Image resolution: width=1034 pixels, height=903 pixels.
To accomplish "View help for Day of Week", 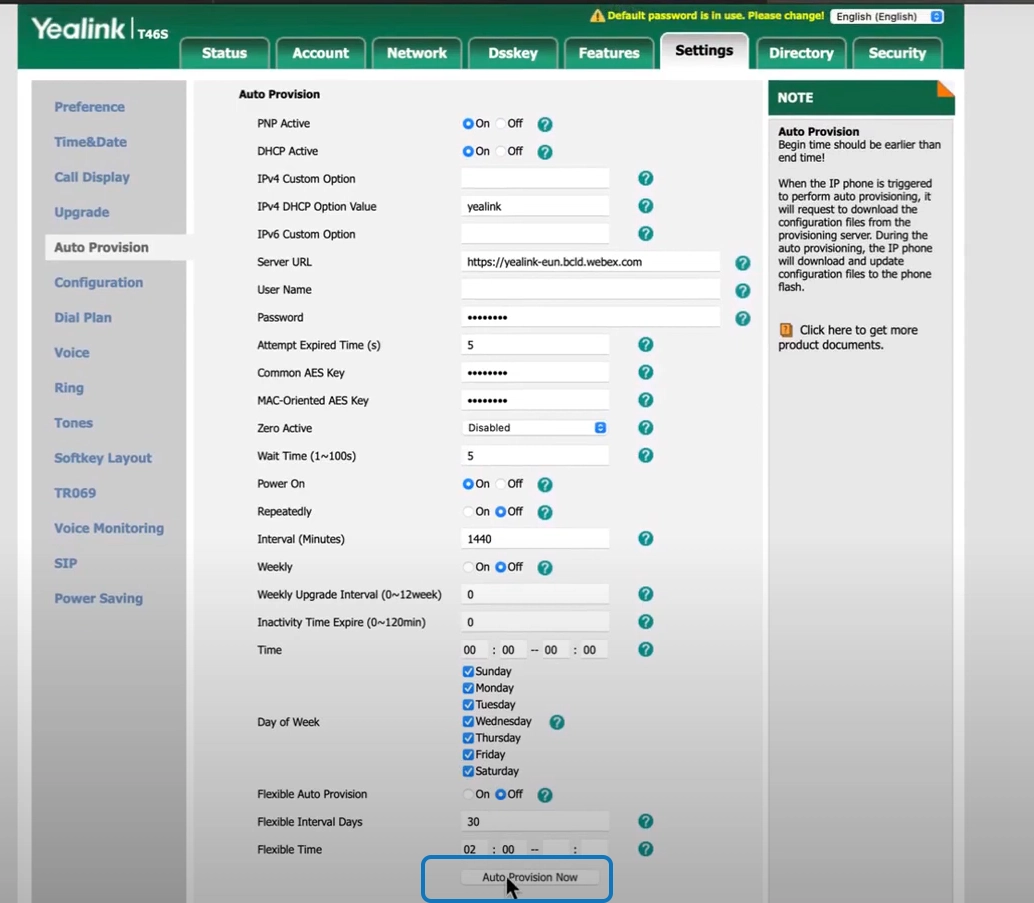I will (x=557, y=722).
